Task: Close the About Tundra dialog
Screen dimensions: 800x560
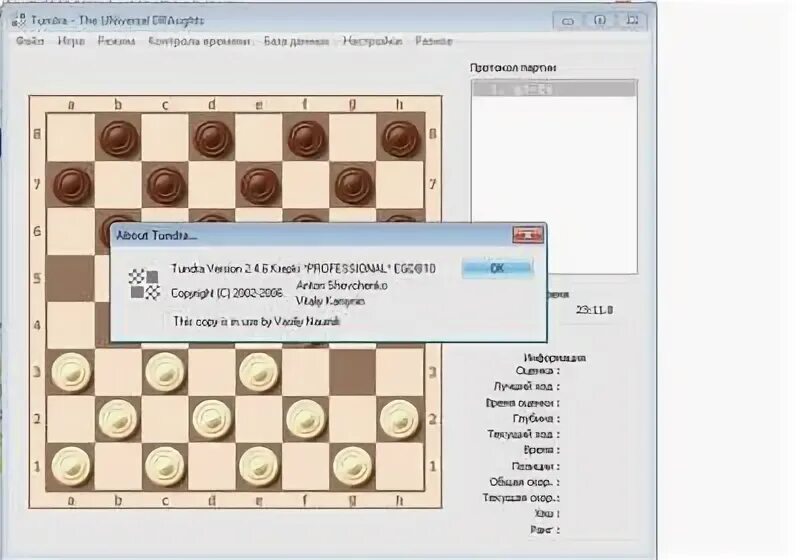Action: [528, 235]
